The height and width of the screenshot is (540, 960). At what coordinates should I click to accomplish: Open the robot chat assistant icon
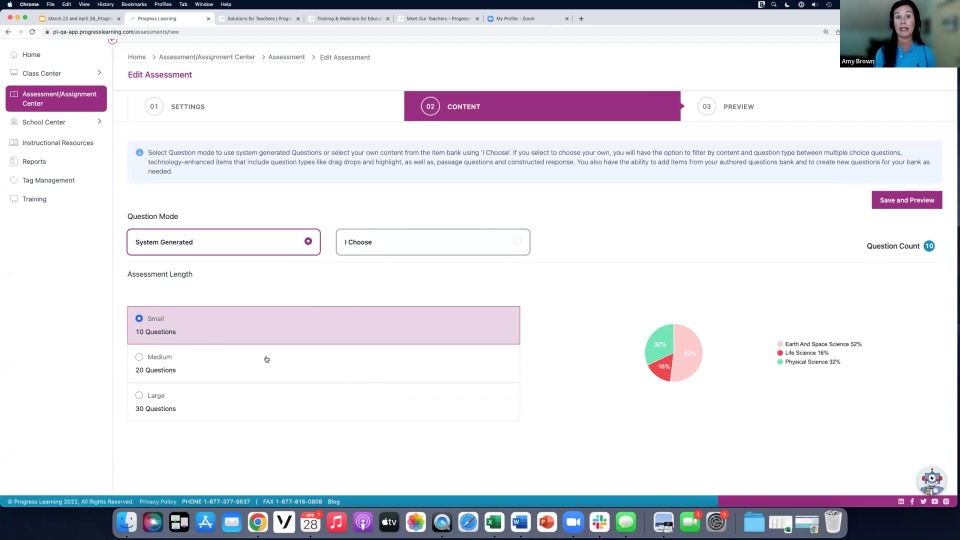(931, 481)
